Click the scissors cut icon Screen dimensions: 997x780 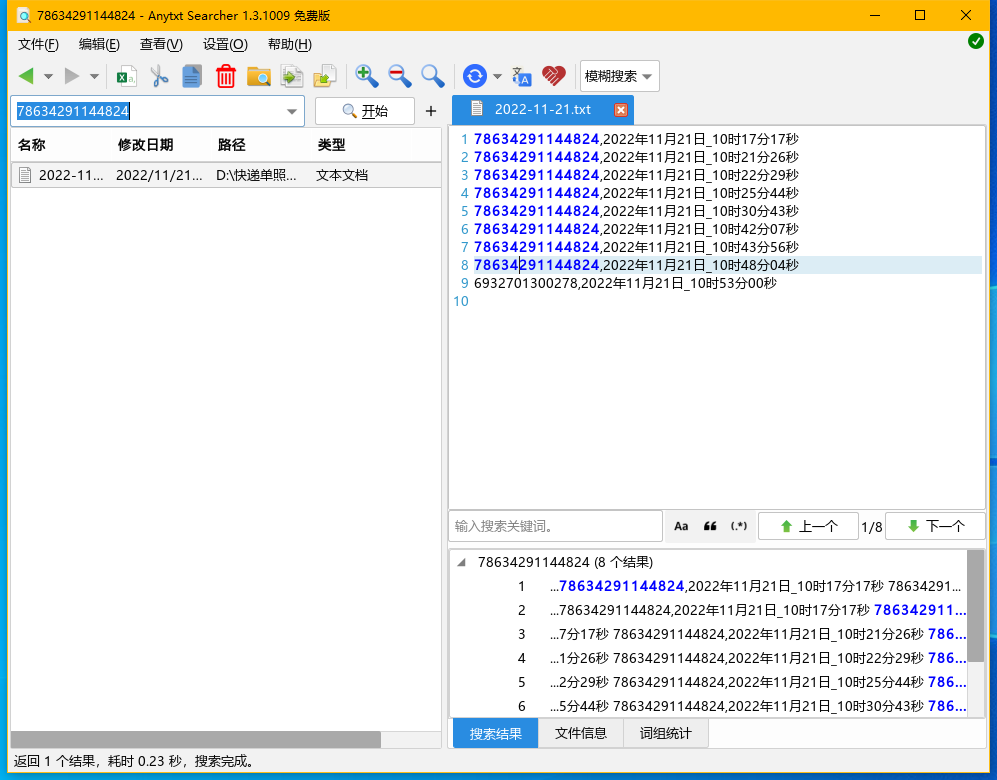tap(159, 76)
